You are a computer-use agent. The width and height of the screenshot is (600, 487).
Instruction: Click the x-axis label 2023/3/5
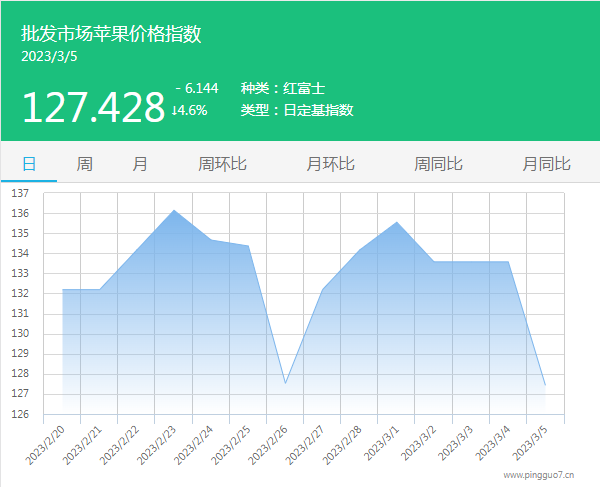[x=530, y=443]
